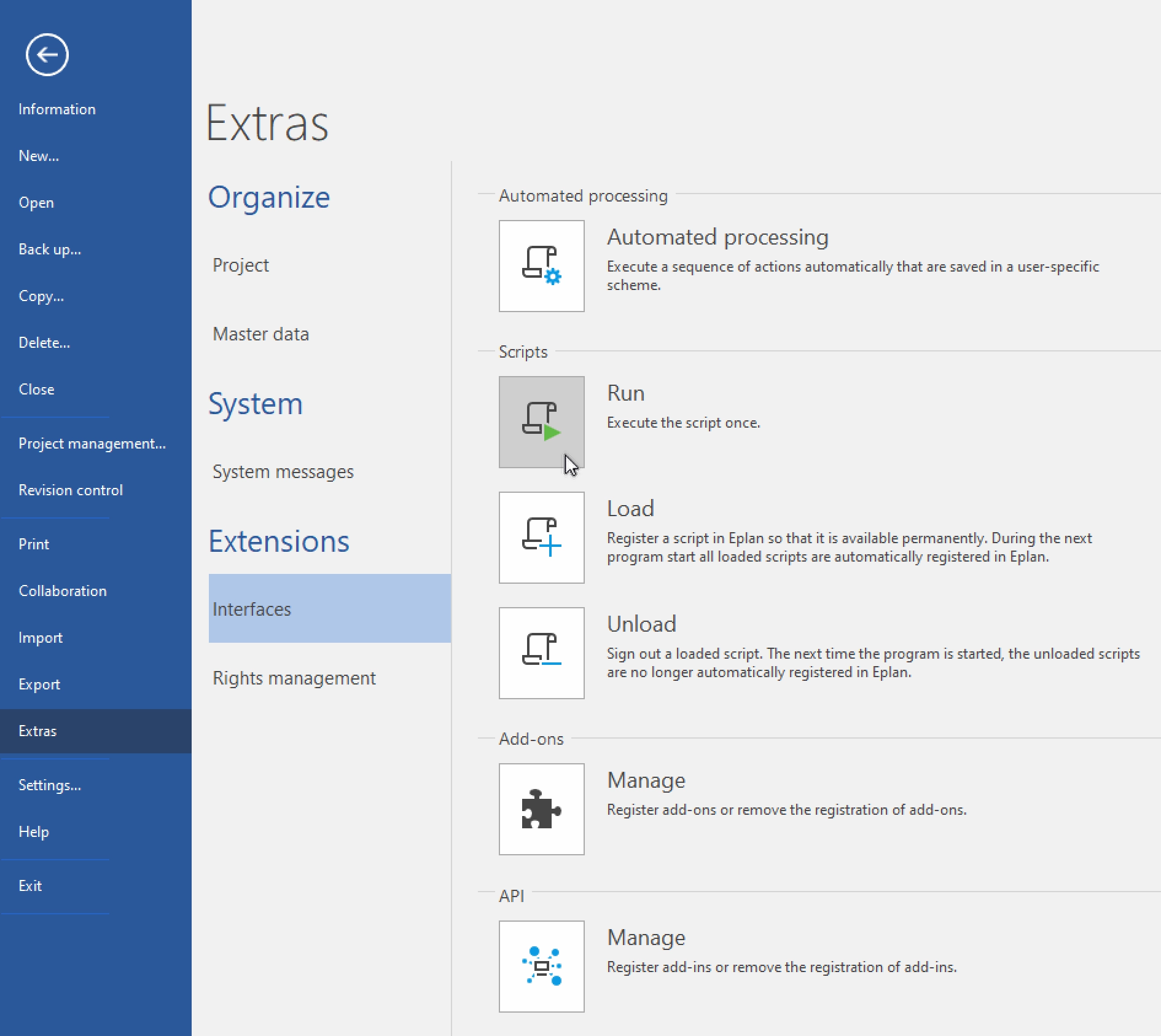Click the Automated processing title link
This screenshot has height=1036, width=1161.
coord(717,237)
